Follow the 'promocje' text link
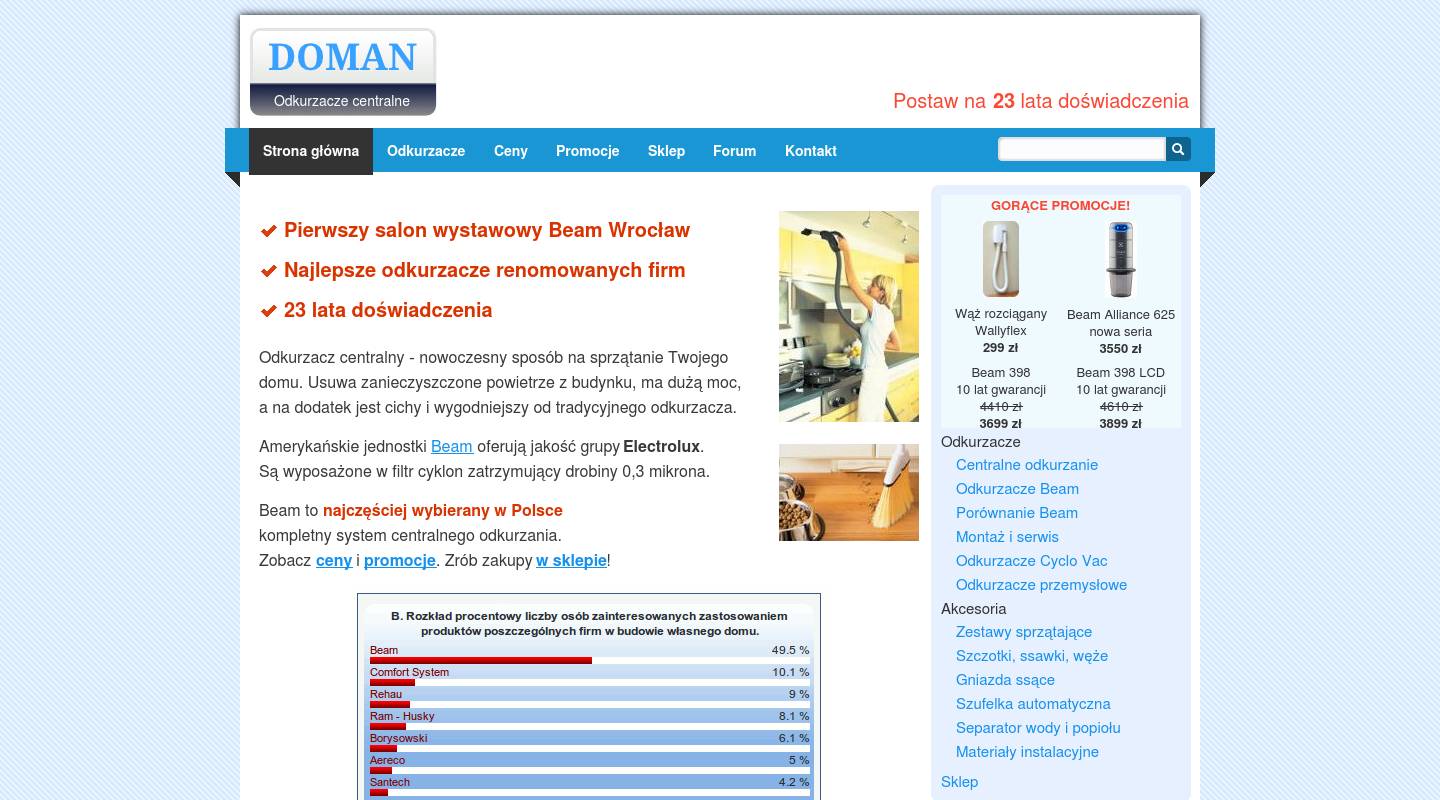 (x=400, y=560)
